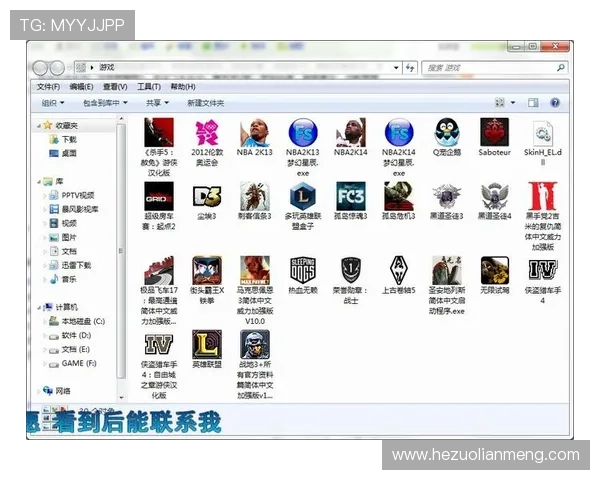Select 音乐 library
600x480 pixels.
point(69,279)
